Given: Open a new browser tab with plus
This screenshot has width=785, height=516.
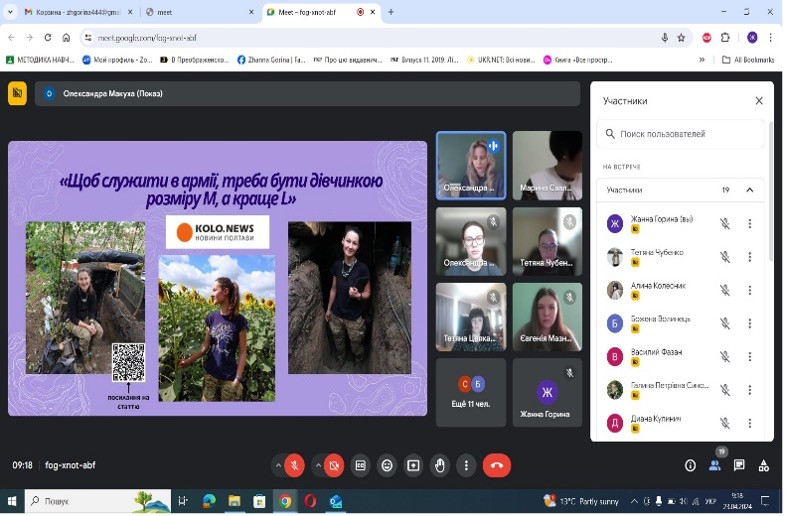Looking at the screenshot, I should click(x=391, y=12).
